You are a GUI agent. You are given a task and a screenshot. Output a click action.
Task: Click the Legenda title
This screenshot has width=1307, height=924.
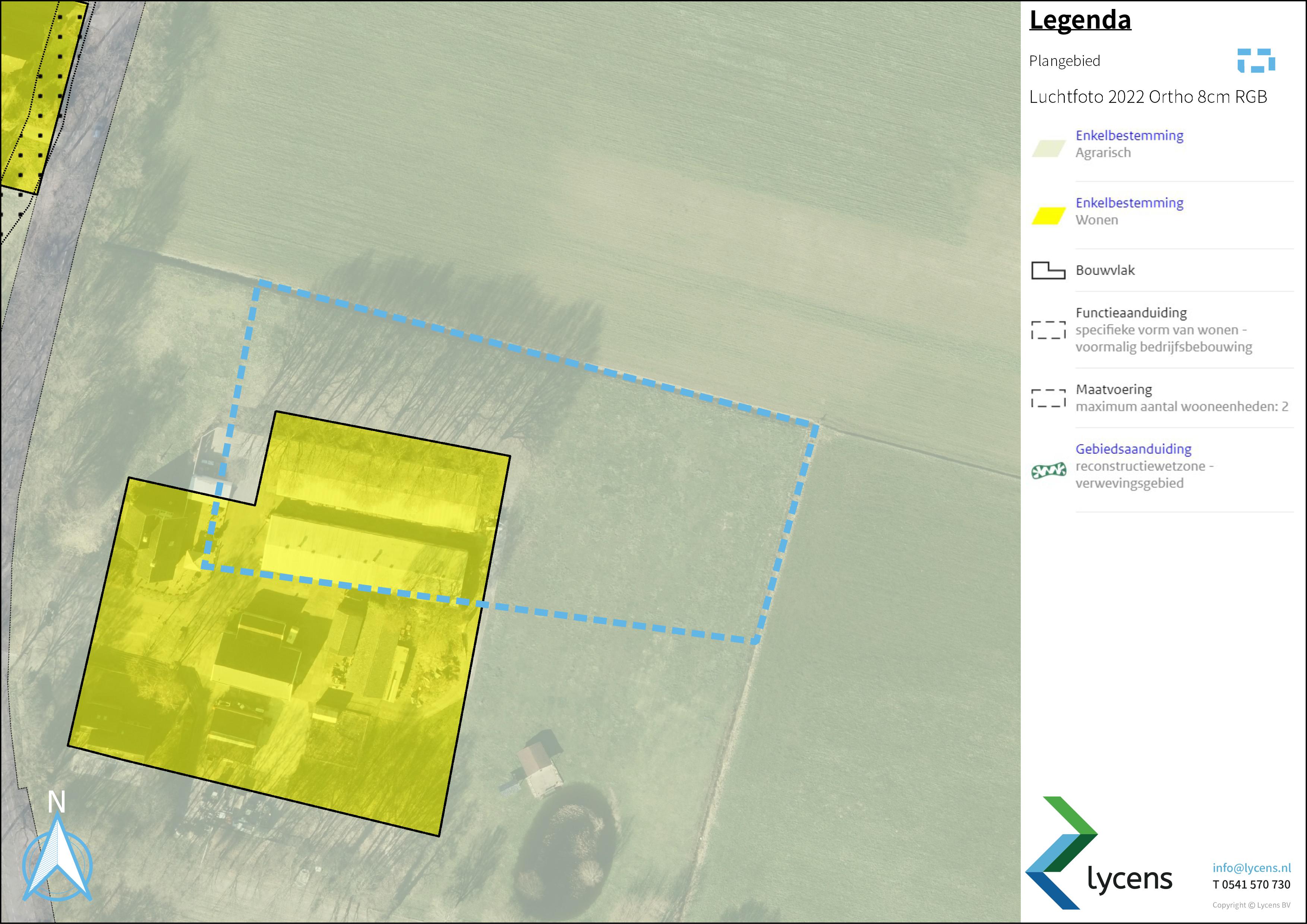(1080, 20)
